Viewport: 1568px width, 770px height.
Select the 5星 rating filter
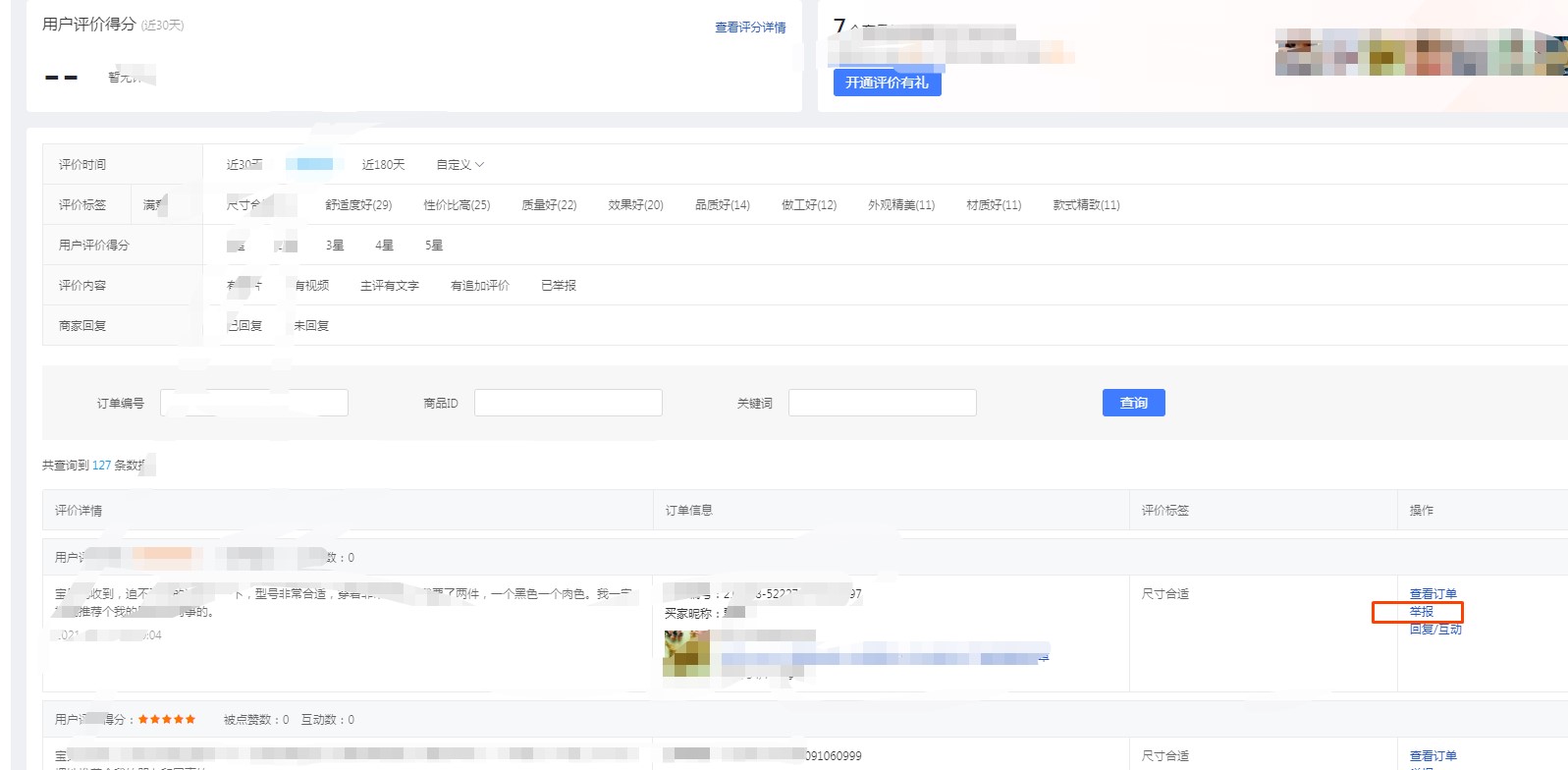click(433, 246)
